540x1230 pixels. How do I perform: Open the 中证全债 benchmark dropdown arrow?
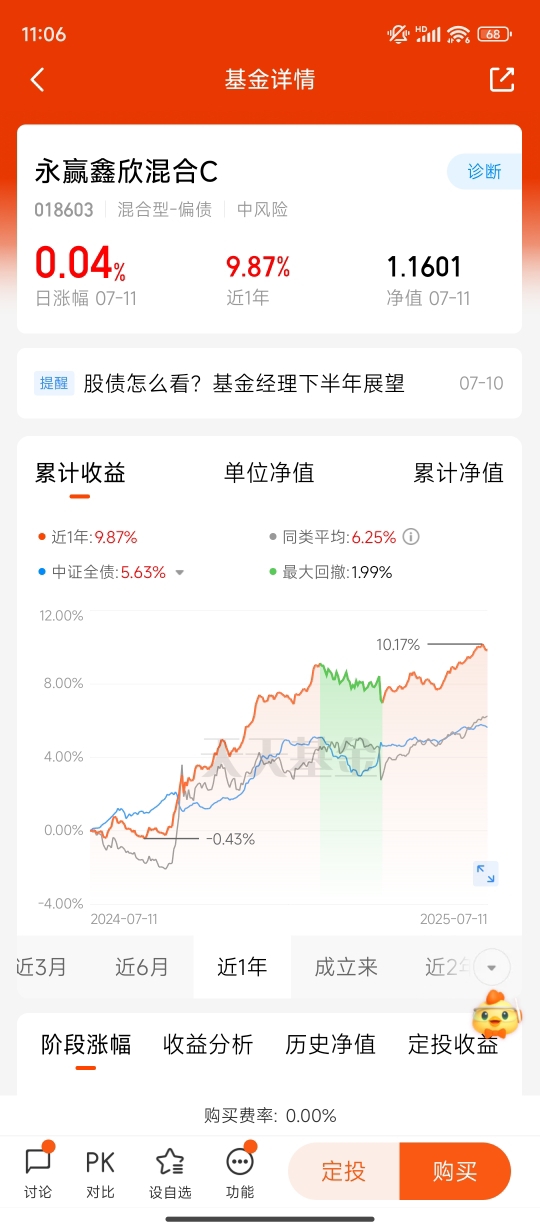point(180,573)
